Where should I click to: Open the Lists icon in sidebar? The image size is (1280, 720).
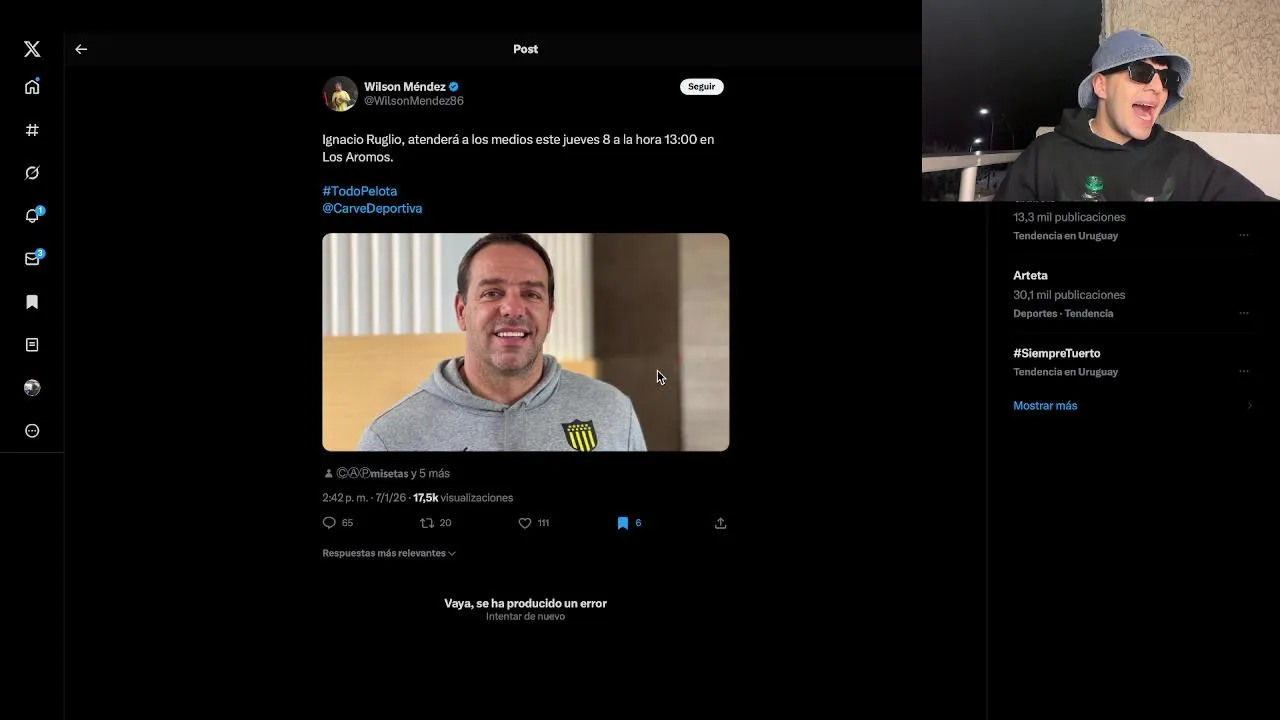pos(32,345)
